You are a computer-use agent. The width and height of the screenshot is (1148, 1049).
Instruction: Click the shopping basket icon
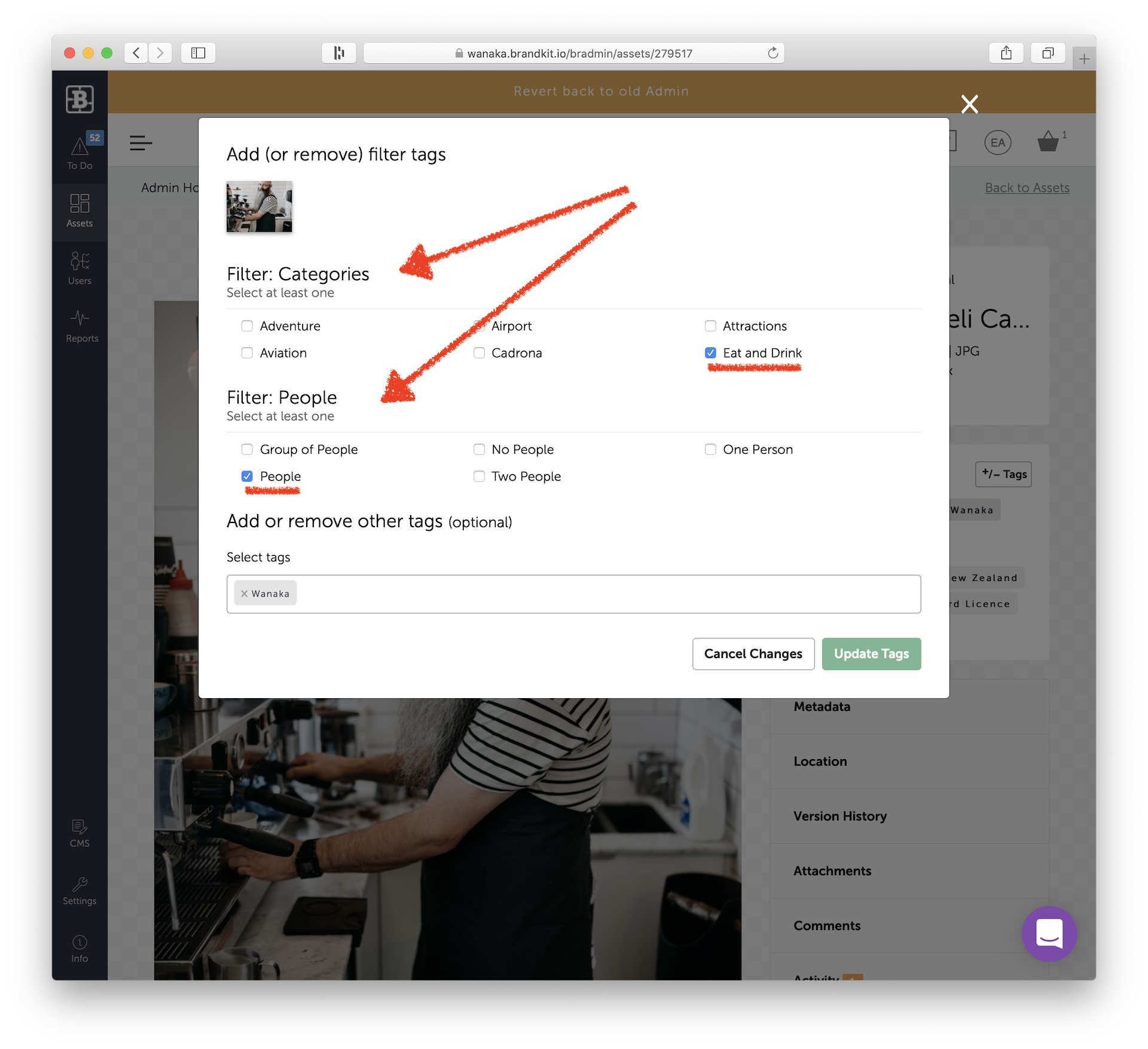point(1048,142)
